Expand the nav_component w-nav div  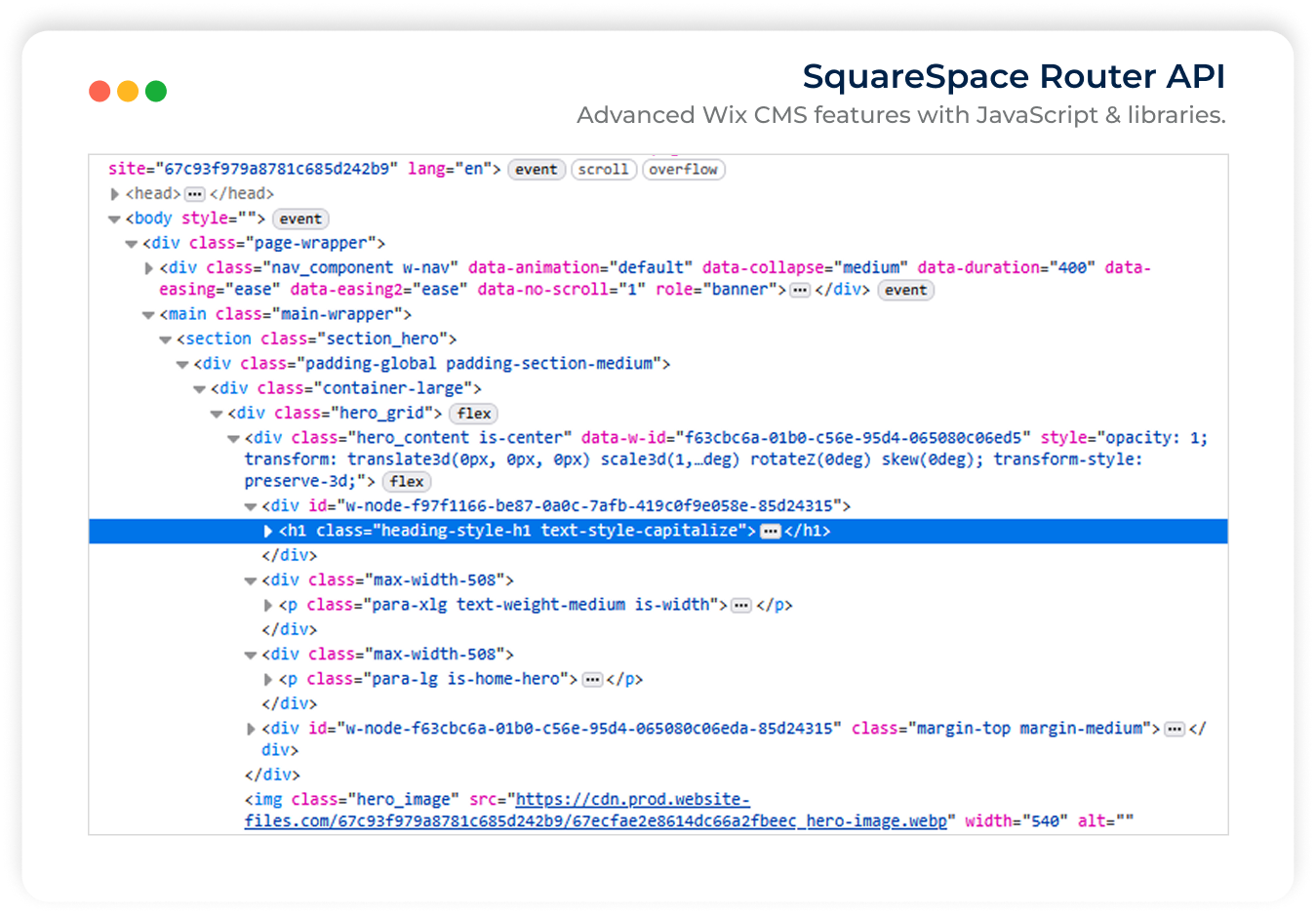[148, 268]
